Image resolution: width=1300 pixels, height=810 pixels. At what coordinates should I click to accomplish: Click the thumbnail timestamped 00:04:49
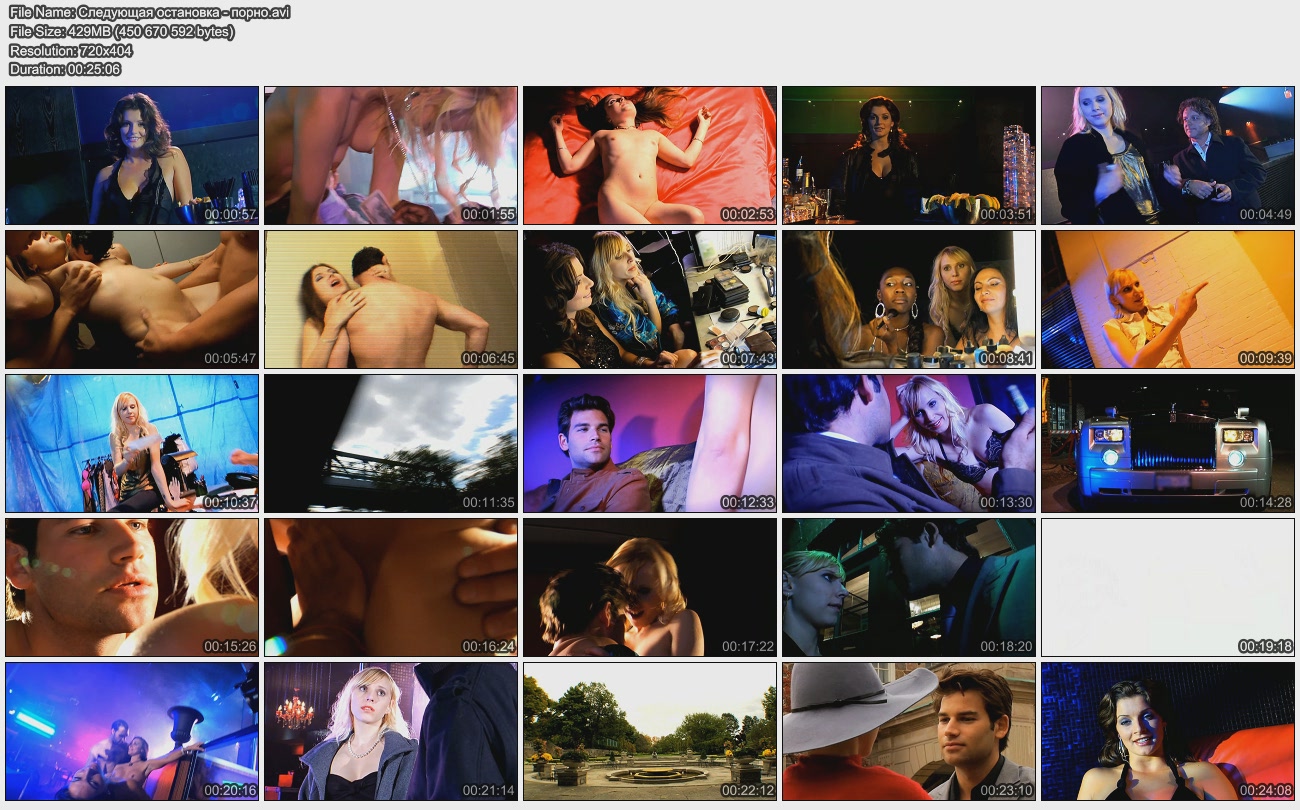1167,155
